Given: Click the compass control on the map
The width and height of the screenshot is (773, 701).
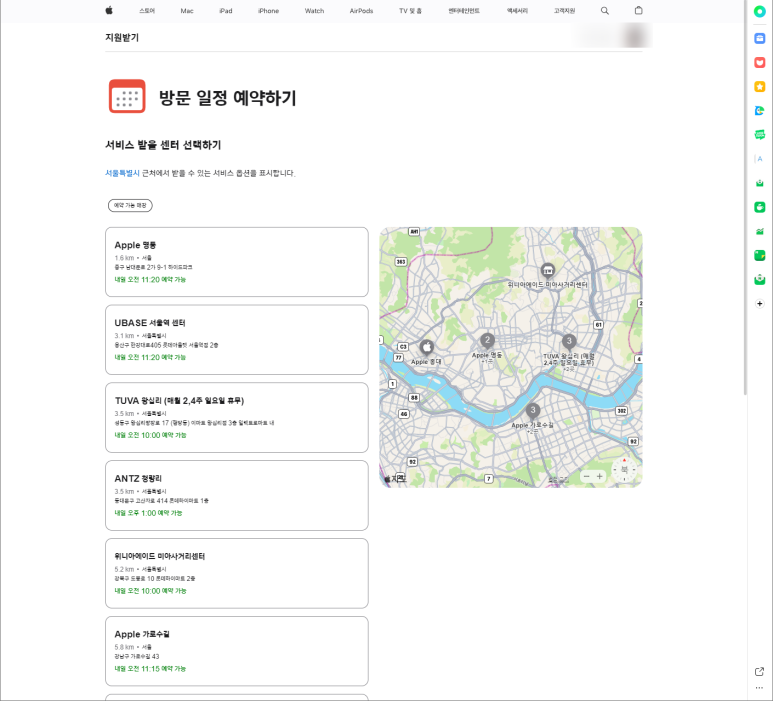Looking at the screenshot, I should [625, 469].
